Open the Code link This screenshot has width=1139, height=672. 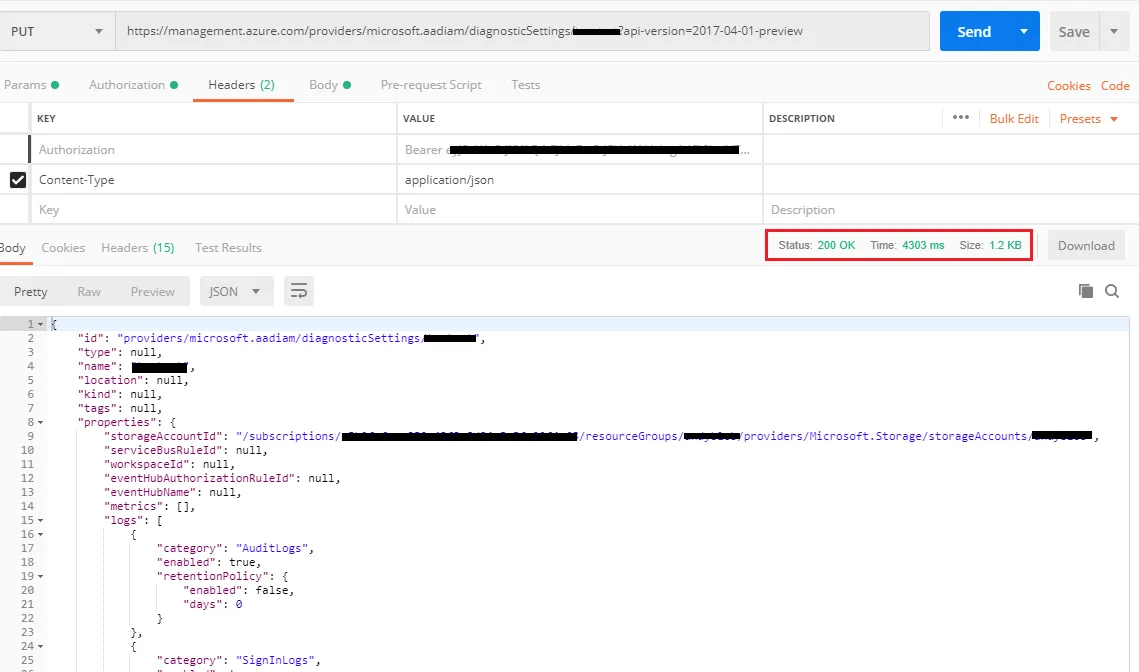tap(1115, 86)
